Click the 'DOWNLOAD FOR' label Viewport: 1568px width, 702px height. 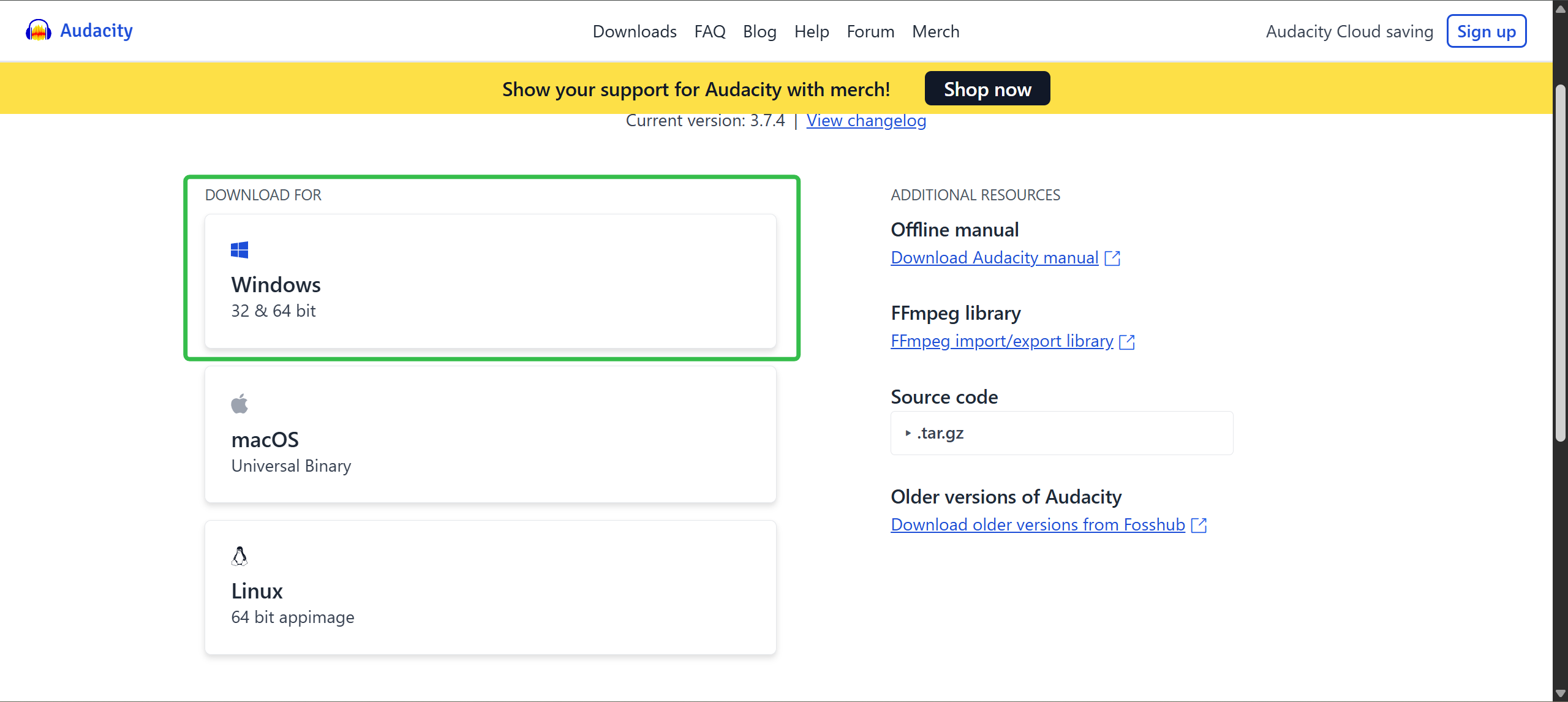263,195
